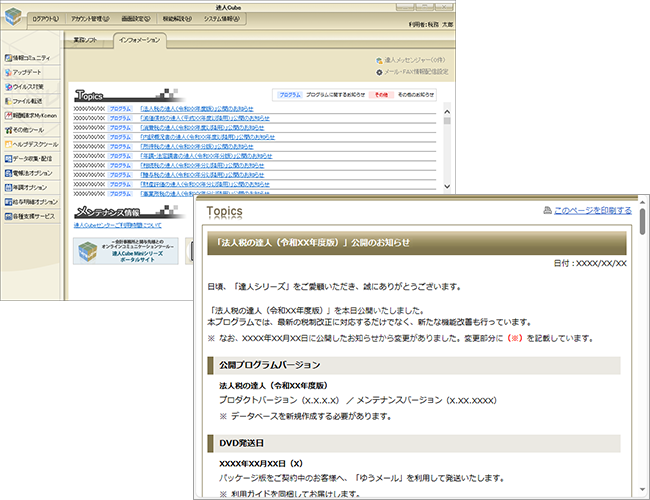Screen dimensions: 650x500
Task: Expand the システム情報 menu
Action: coord(255,19)
